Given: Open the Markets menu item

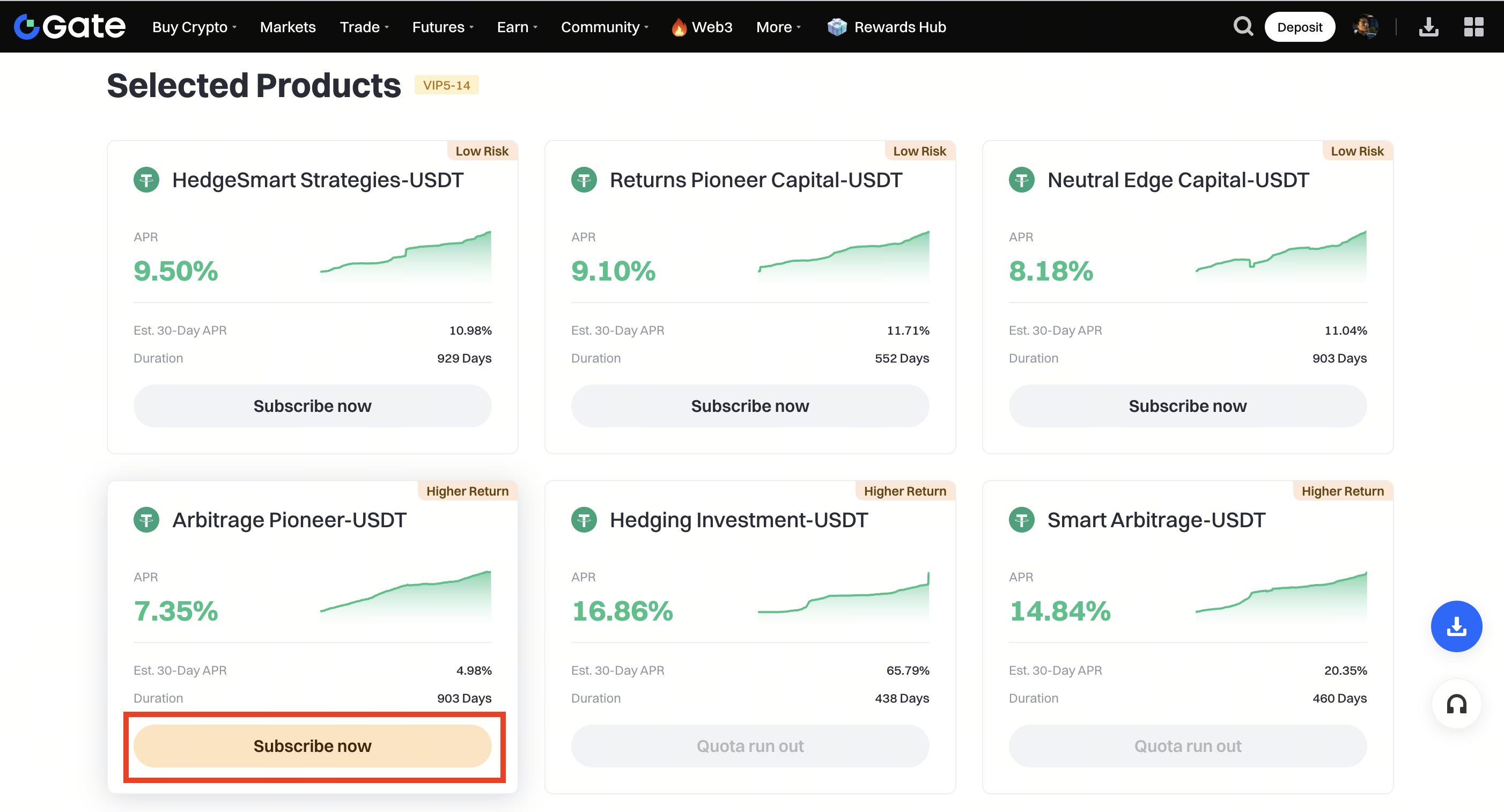Looking at the screenshot, I should (x=287, y=27).
